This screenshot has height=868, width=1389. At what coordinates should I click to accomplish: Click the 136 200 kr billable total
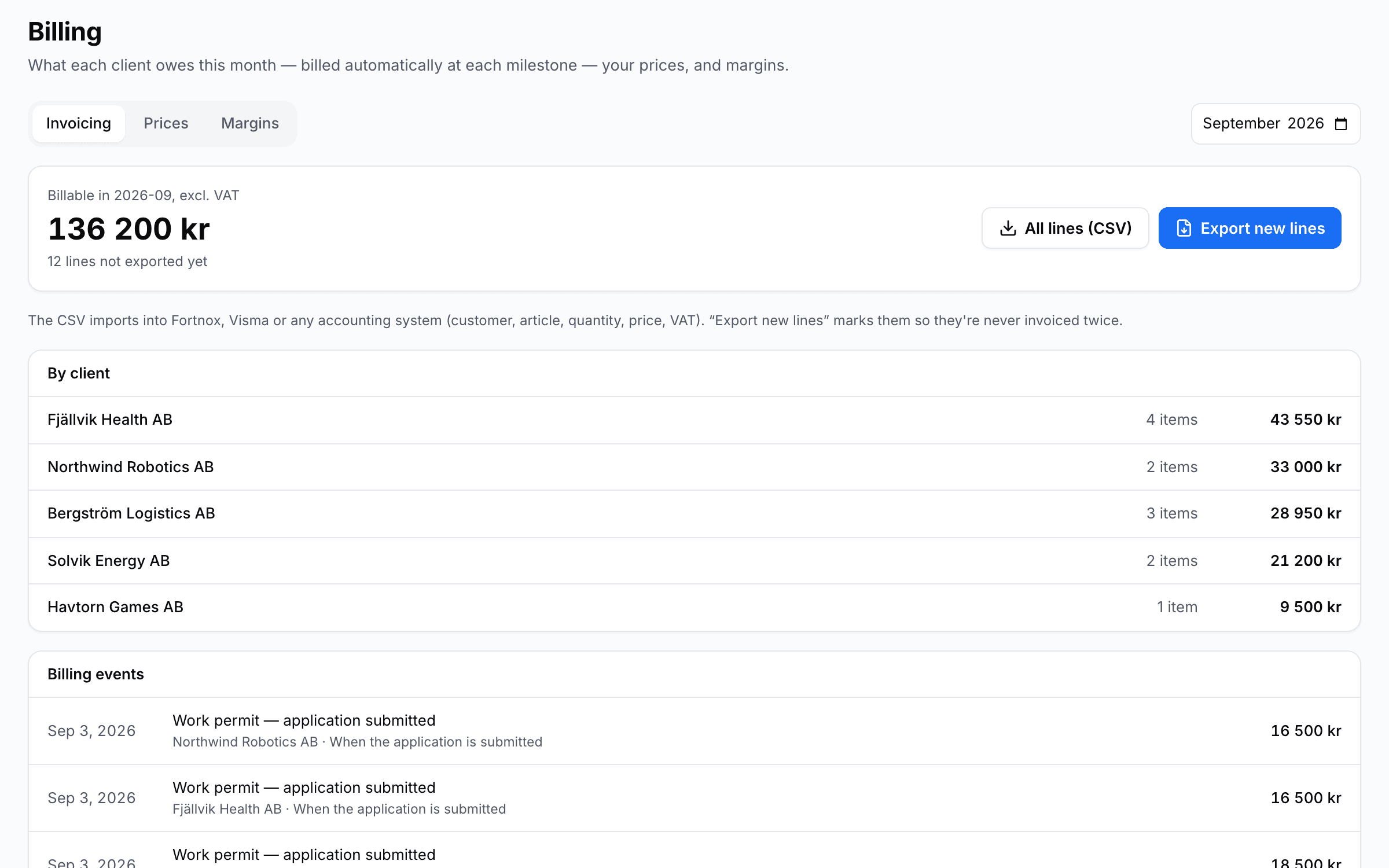tap(128, 229)
